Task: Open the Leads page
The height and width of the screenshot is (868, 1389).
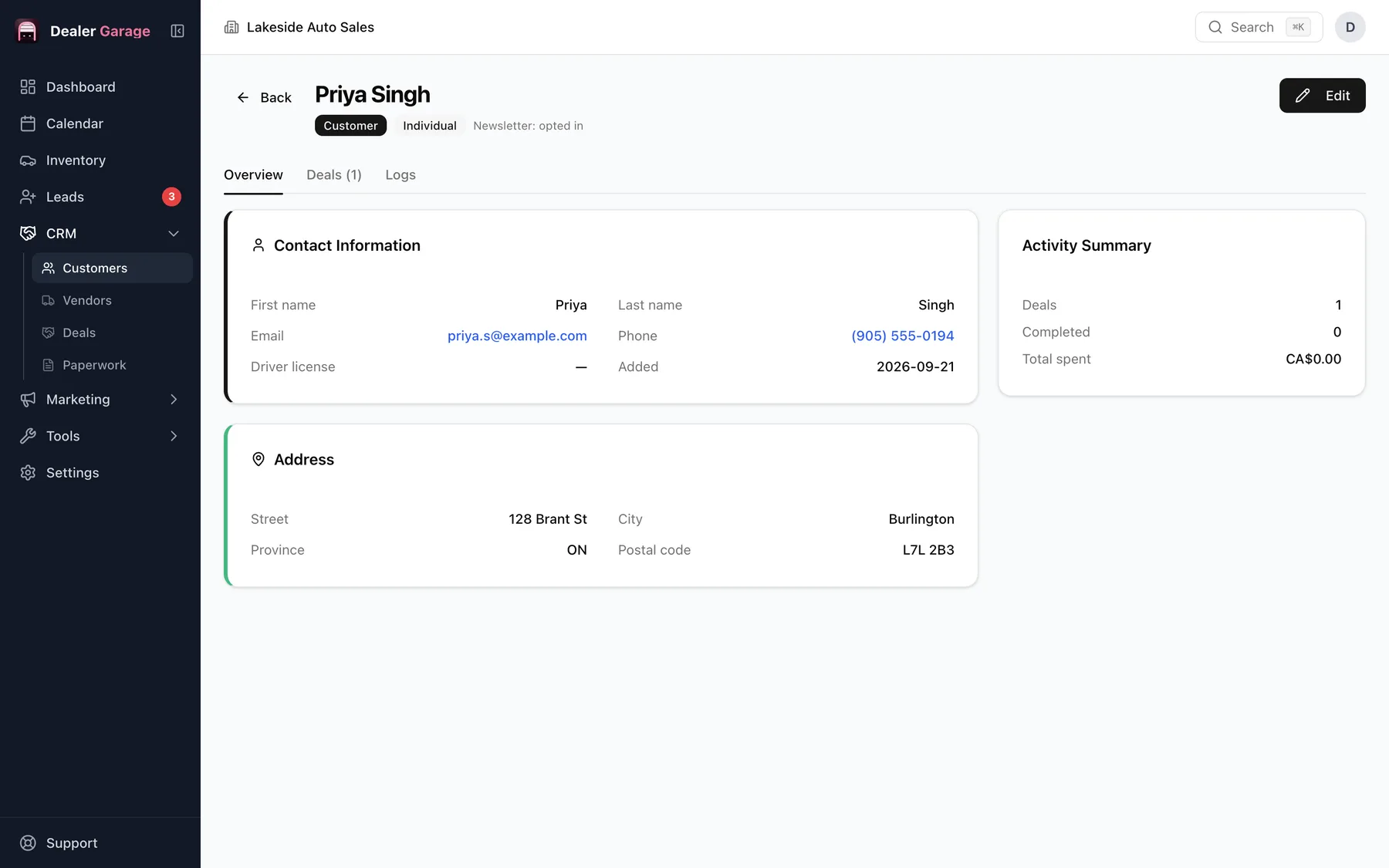Action: pyautogui.click(x=100, y=197)
